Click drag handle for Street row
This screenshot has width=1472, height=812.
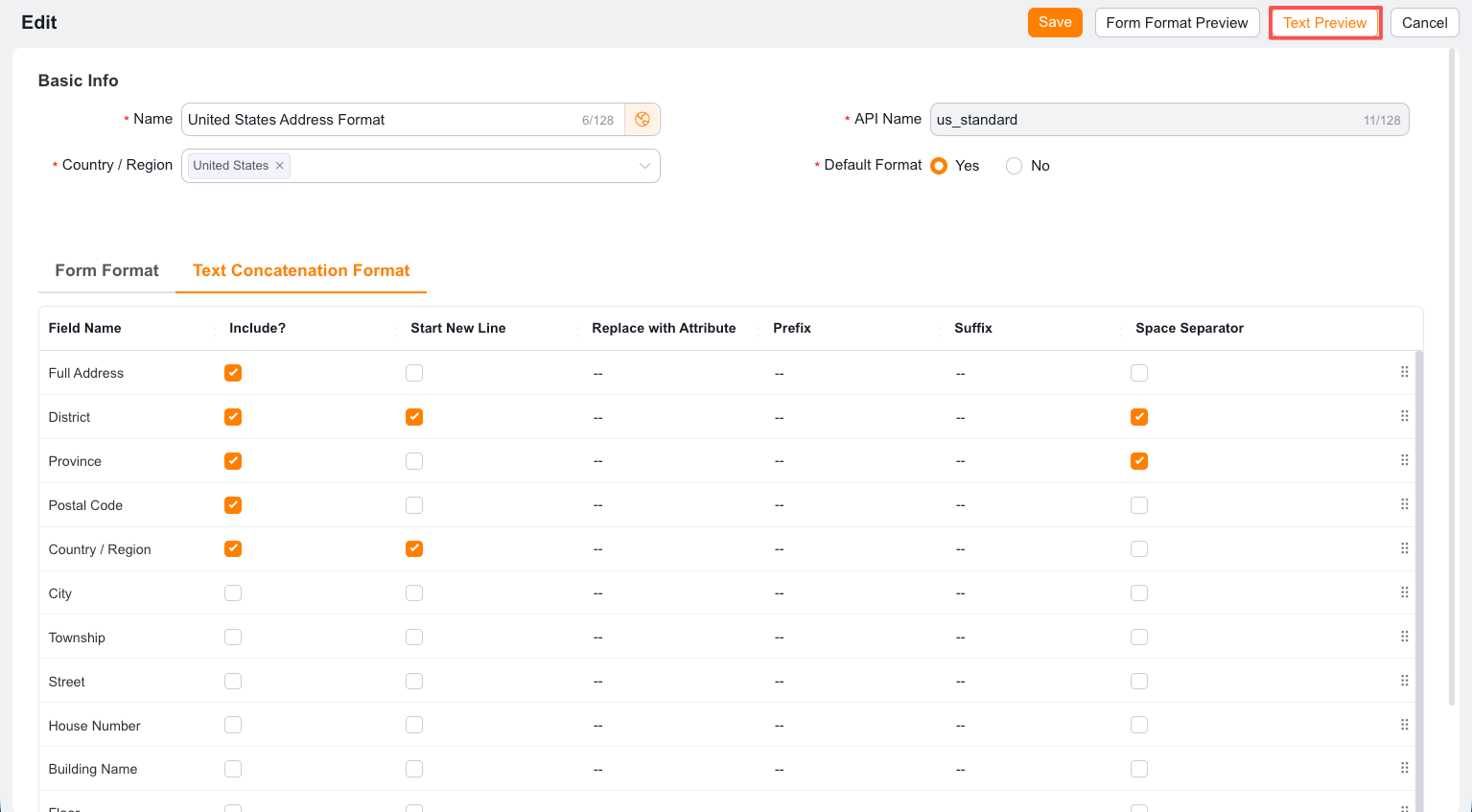(1405, 681)
